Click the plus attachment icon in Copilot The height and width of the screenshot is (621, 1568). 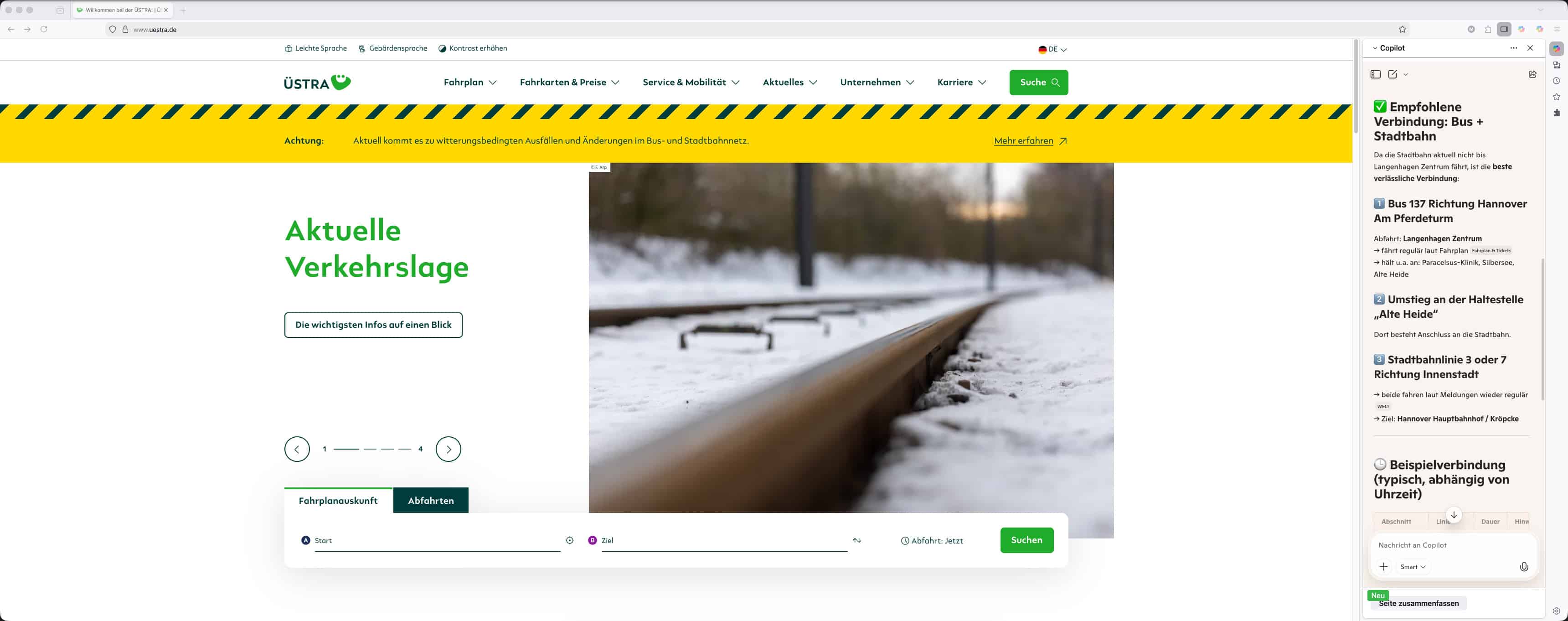[1383, 567]
